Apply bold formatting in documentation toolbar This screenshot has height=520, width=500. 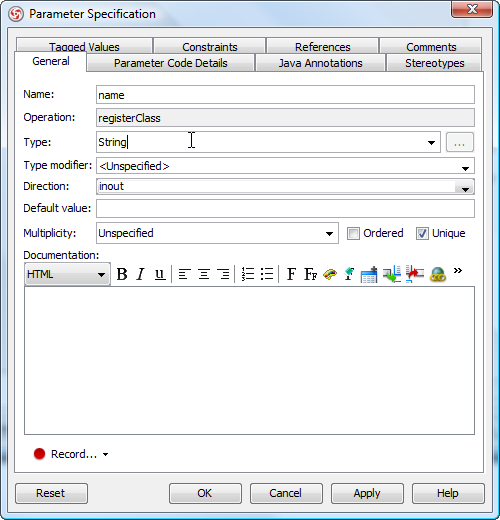122,274
